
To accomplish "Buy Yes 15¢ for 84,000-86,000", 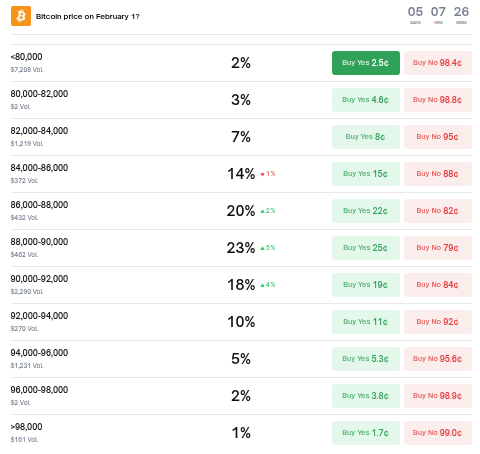I will pos(366,174).
